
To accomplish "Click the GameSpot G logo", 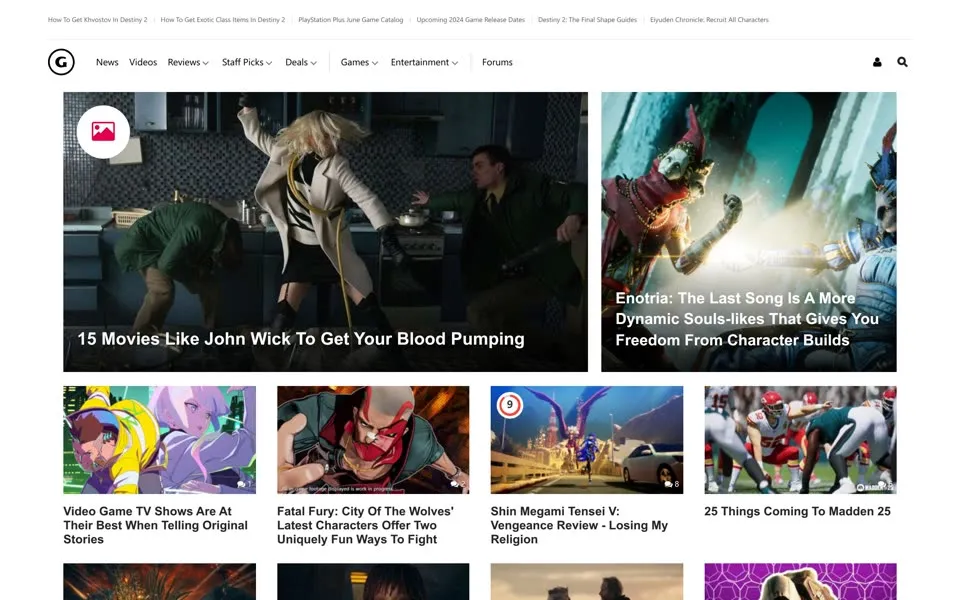I will (61, 62).
